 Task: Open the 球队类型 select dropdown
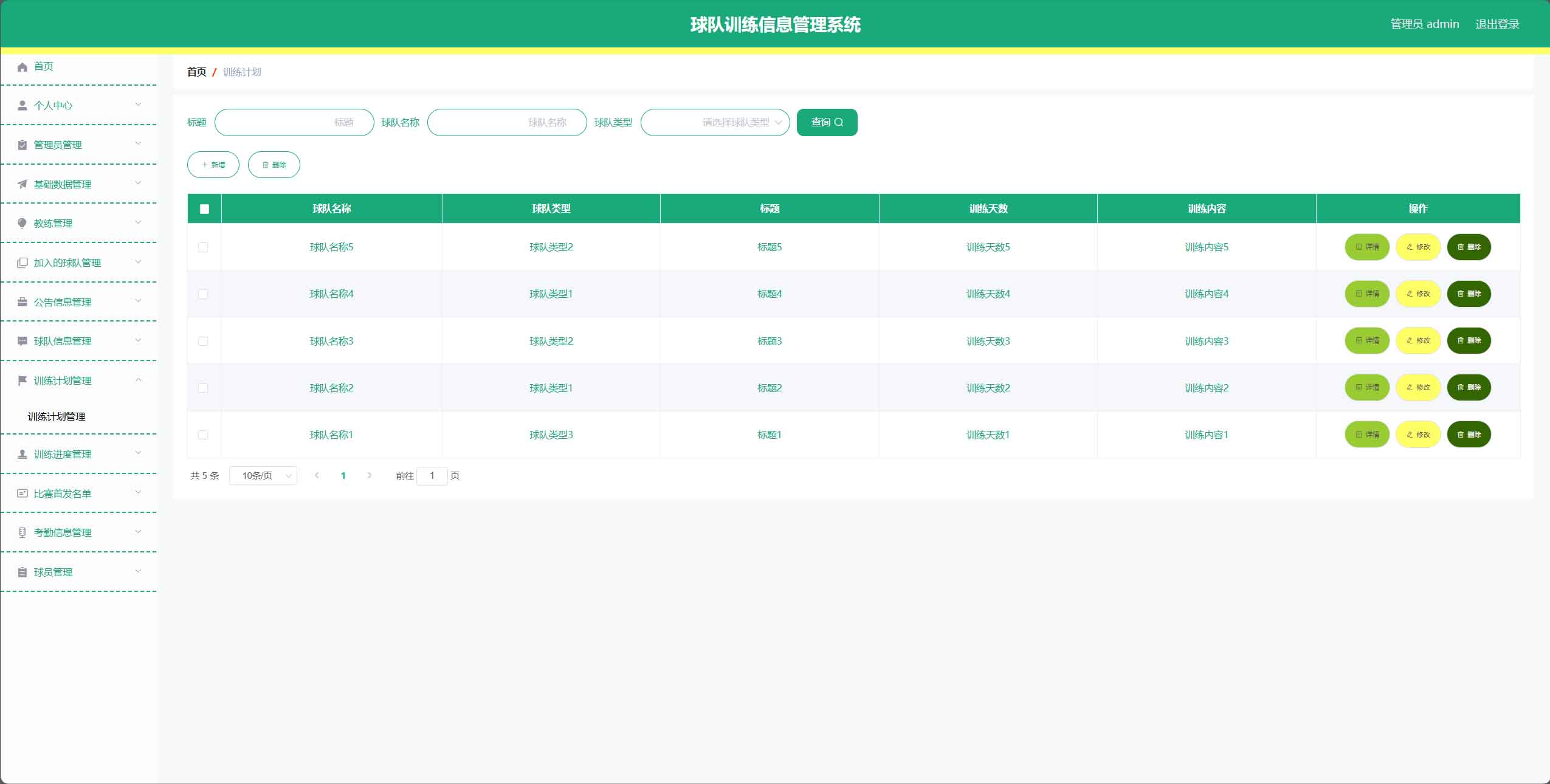(x=715, y=122)
